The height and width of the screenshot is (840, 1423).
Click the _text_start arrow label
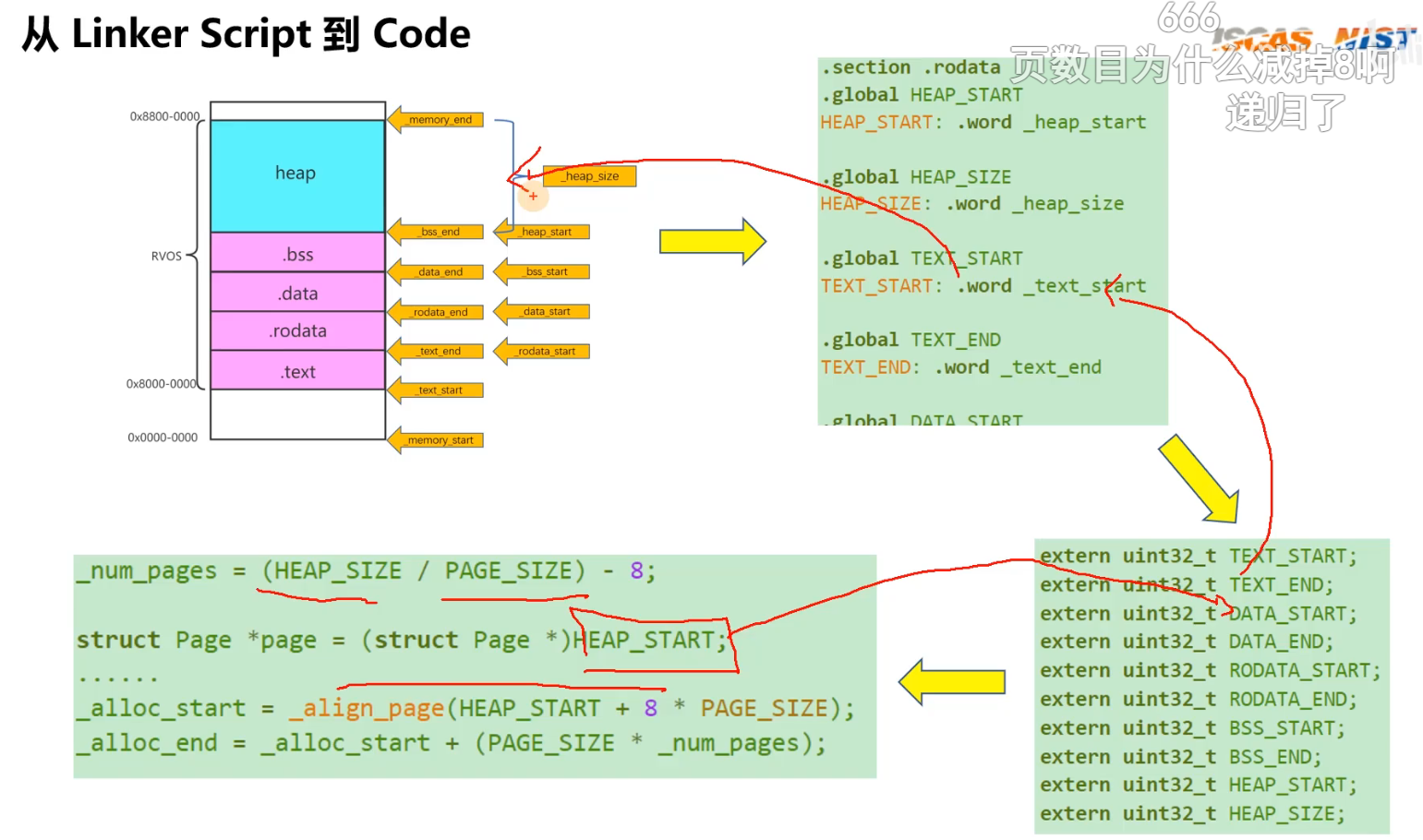436,390
